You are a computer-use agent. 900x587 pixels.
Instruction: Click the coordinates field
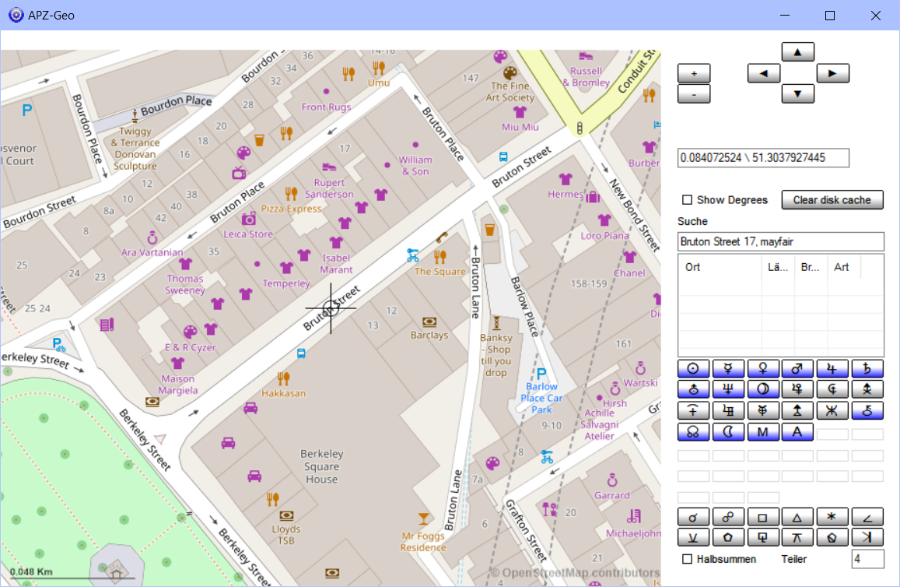(x=763, y=158)
